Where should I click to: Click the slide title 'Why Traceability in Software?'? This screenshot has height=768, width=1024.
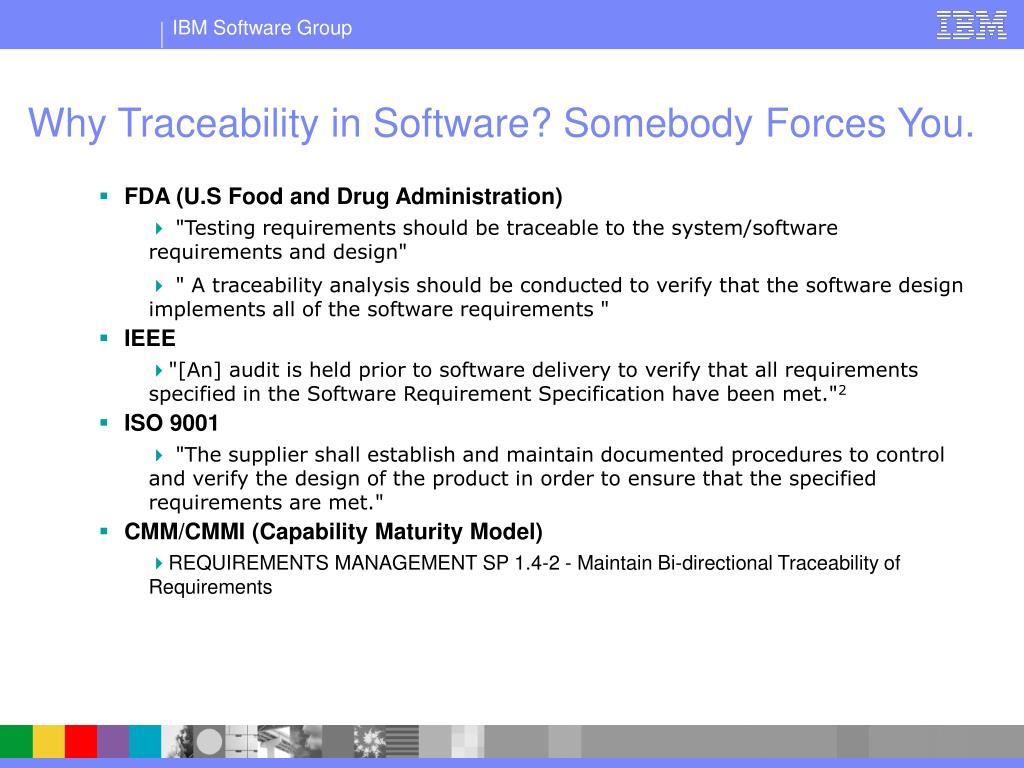289,123
